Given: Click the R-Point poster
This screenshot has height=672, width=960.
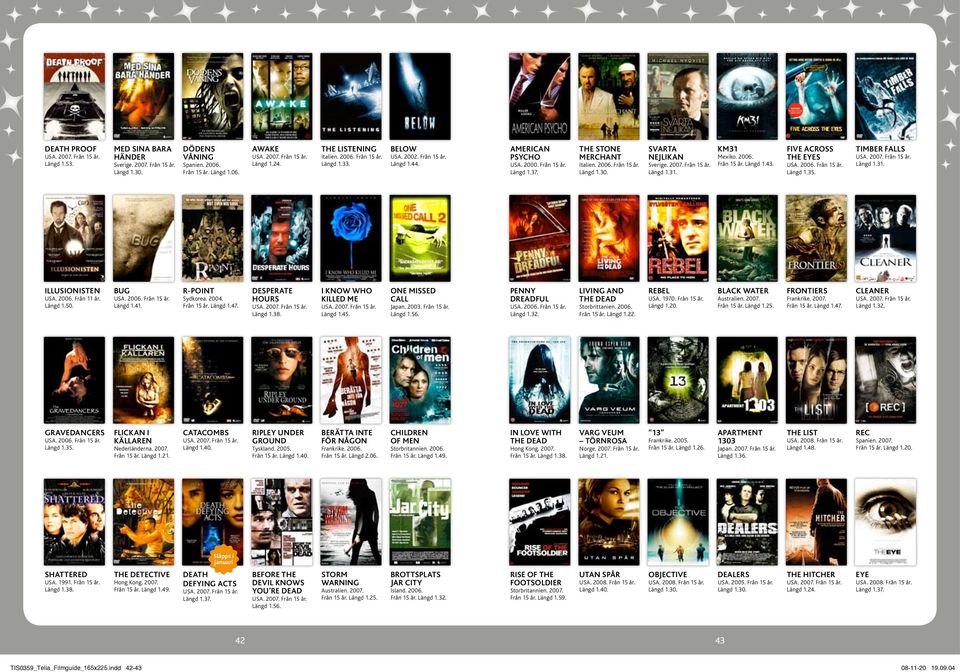Looking at the screenshot, I should [x=212, y=238].
